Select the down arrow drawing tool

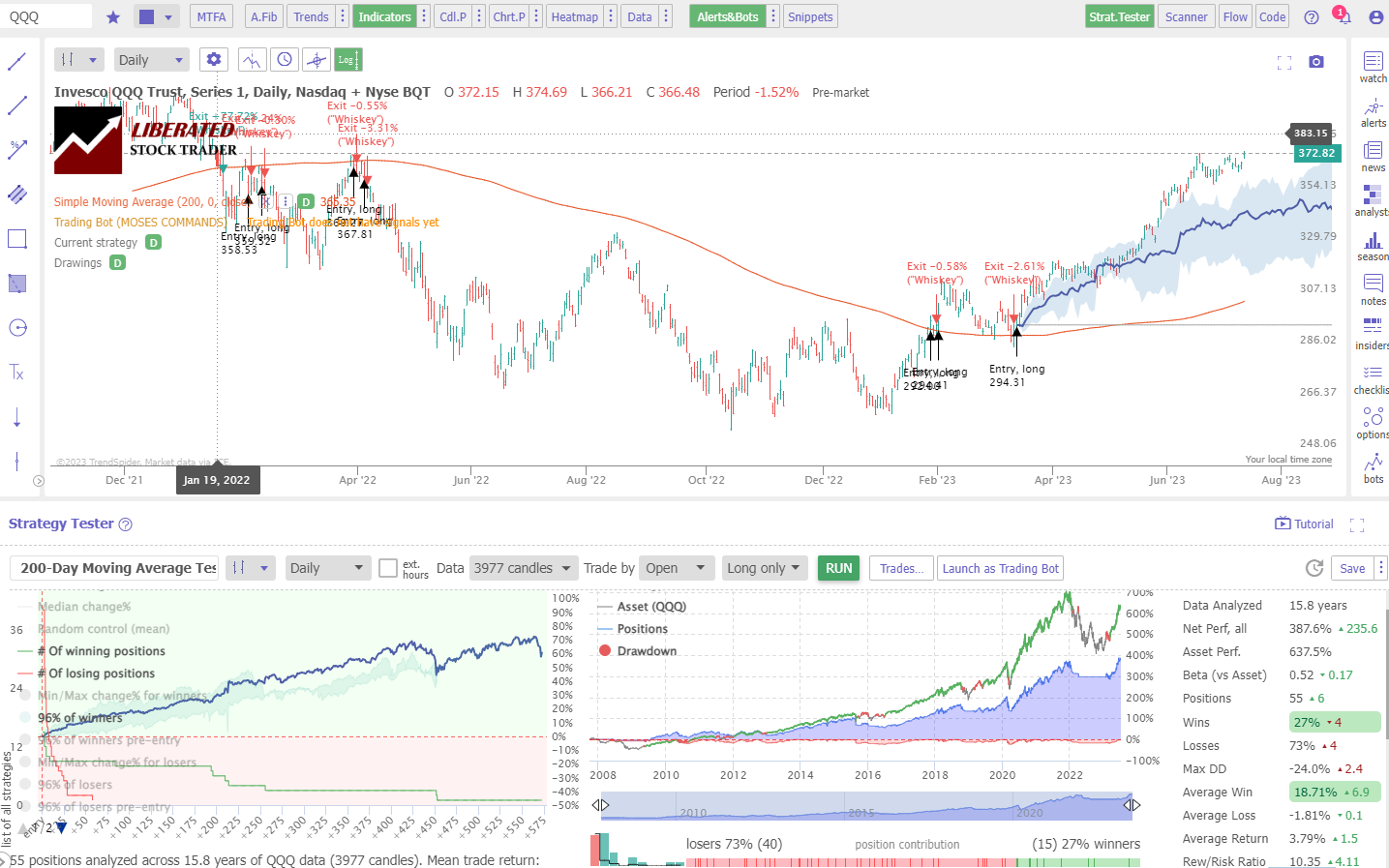click(x=17, y=418)
